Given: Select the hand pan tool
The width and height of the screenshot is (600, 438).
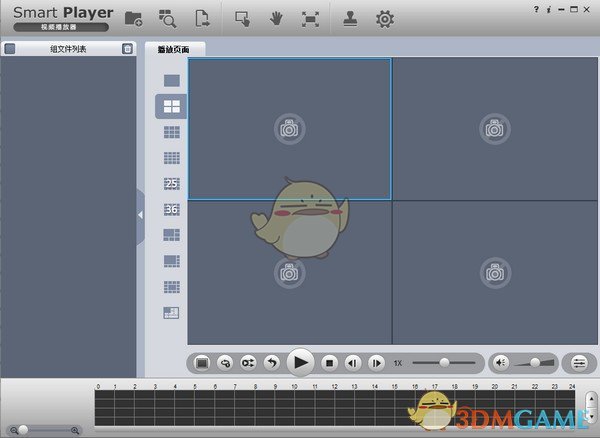Looking at the screenshot, I should pos(276,18).
